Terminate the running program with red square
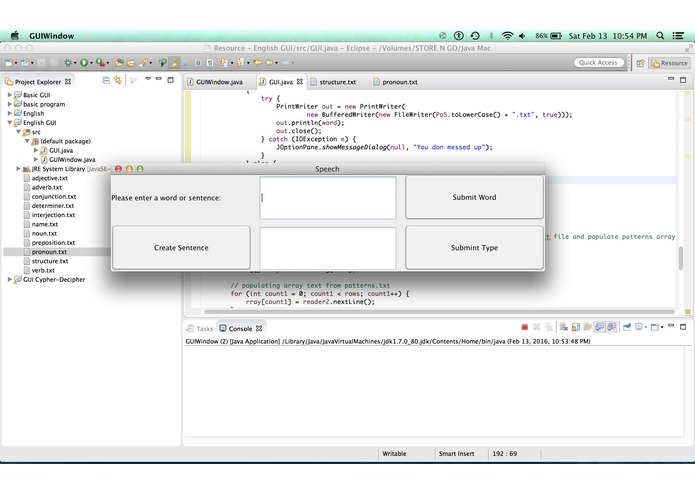The height and width of the screenshot is (494, 695). [x=525, y=327]
